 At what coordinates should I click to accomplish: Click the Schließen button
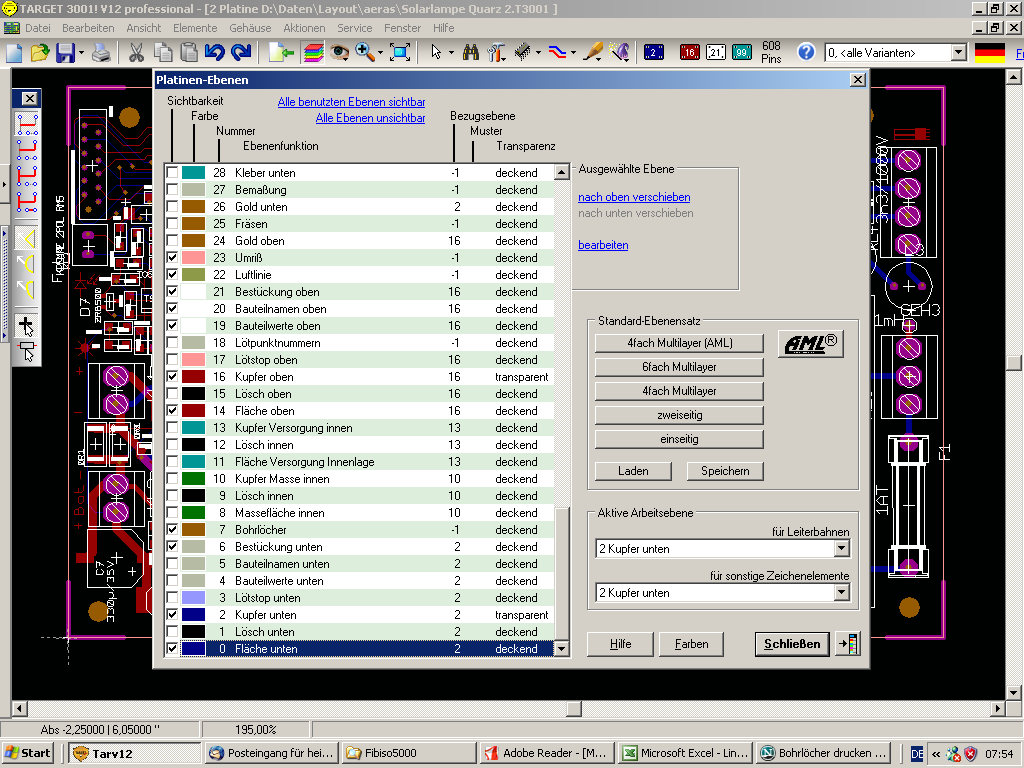point(792,644)
